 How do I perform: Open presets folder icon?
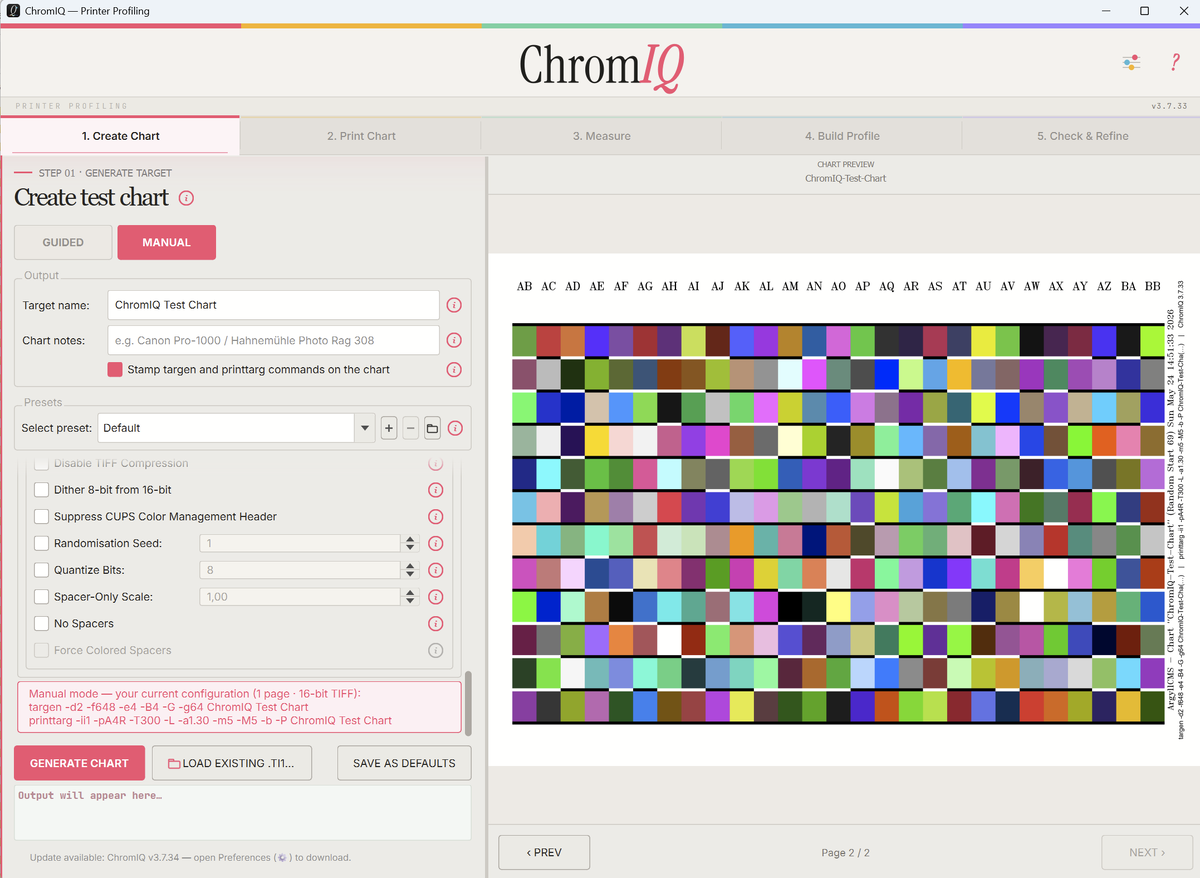tap(432, 428)
